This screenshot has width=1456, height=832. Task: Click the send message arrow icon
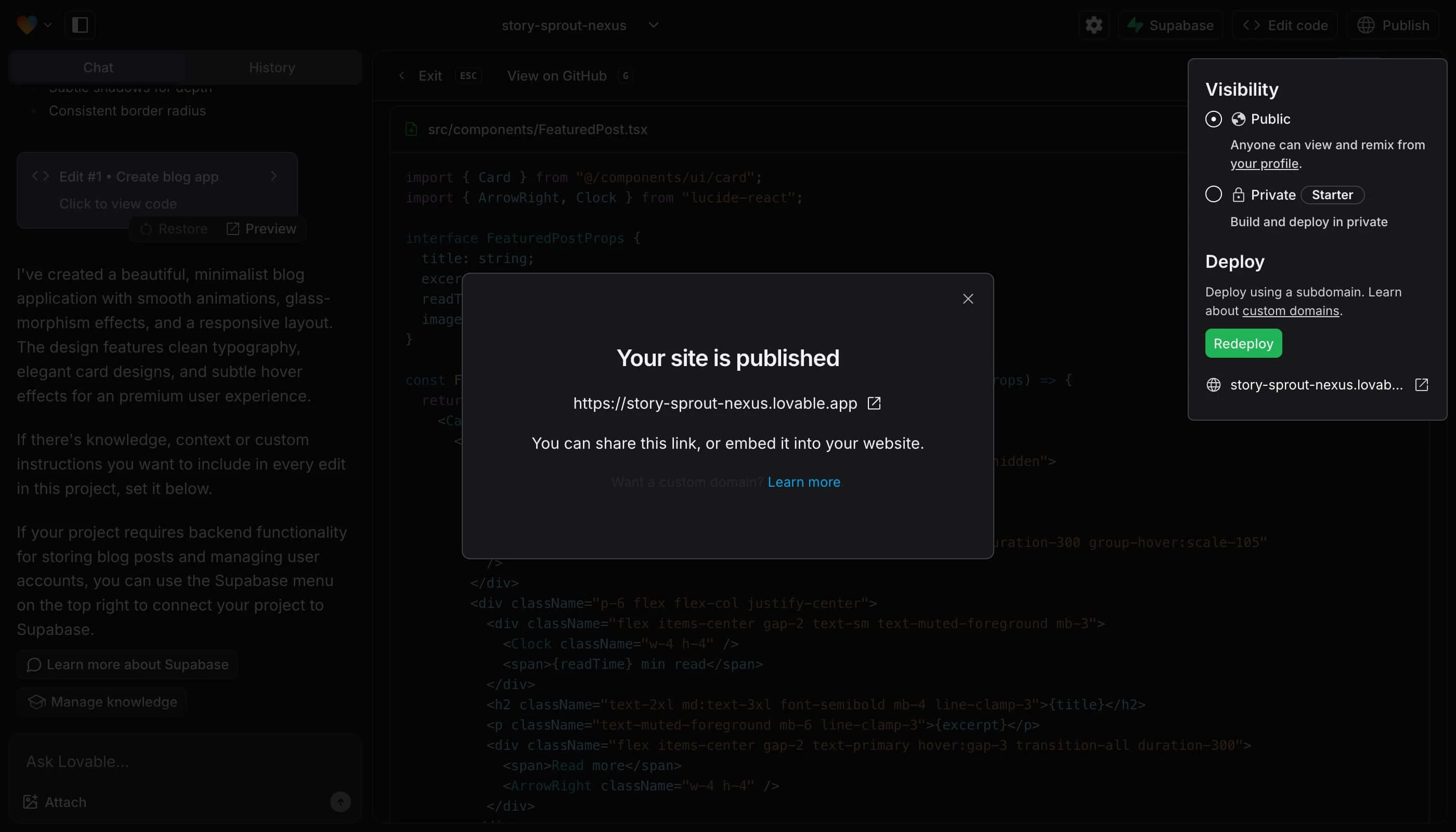click(x=341, y=801)
